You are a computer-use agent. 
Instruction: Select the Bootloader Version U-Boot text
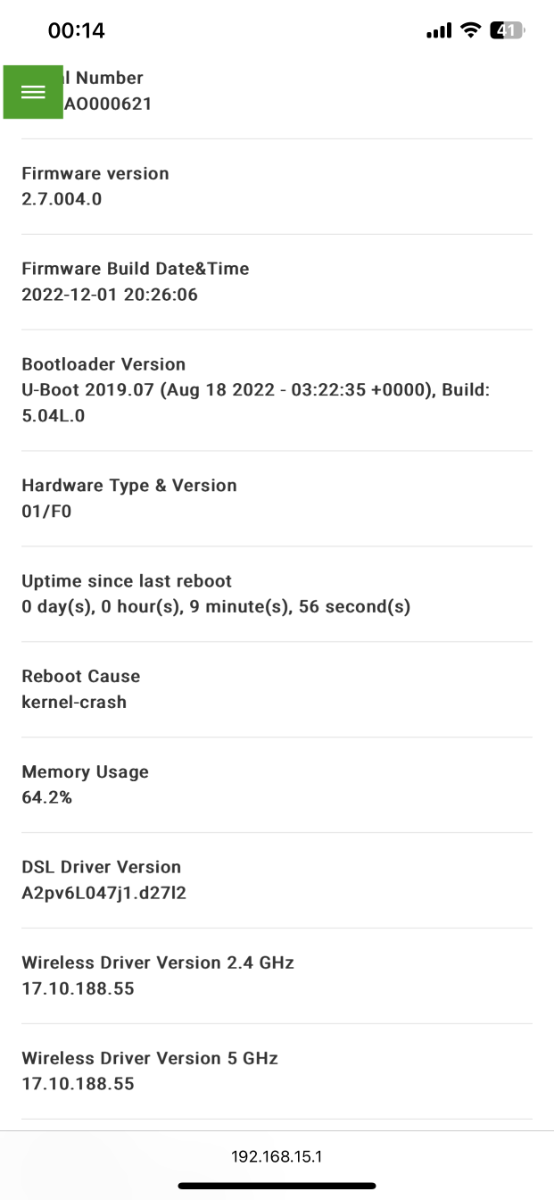point(256,402)
